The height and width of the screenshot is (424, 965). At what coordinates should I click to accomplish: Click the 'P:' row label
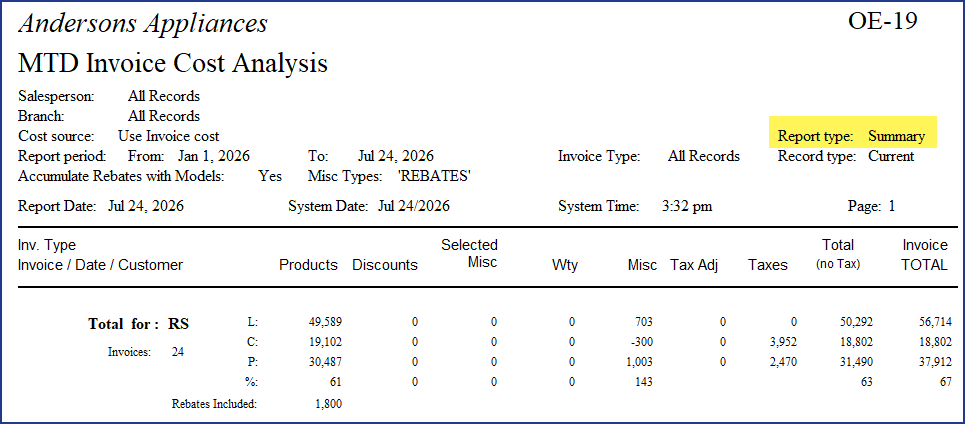click(x=252, y=362)
